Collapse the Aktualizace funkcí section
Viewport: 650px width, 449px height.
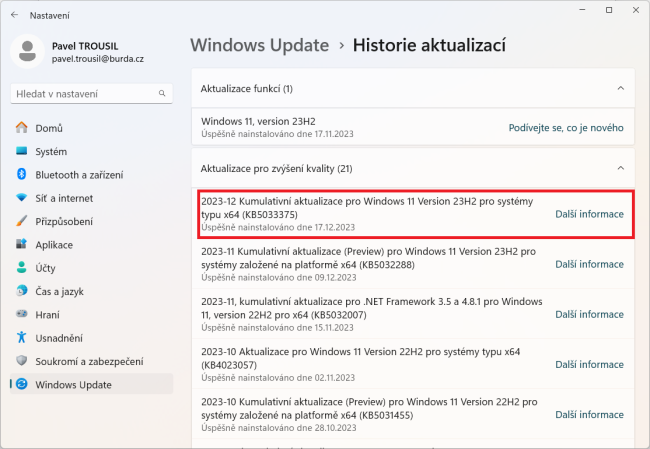(621, 88)
